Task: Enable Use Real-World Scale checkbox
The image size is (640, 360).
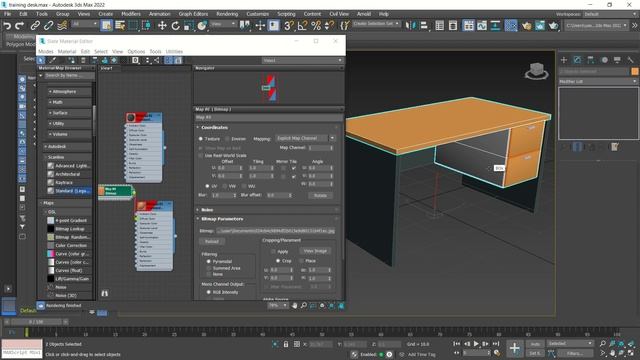Action: coord(200,156)
